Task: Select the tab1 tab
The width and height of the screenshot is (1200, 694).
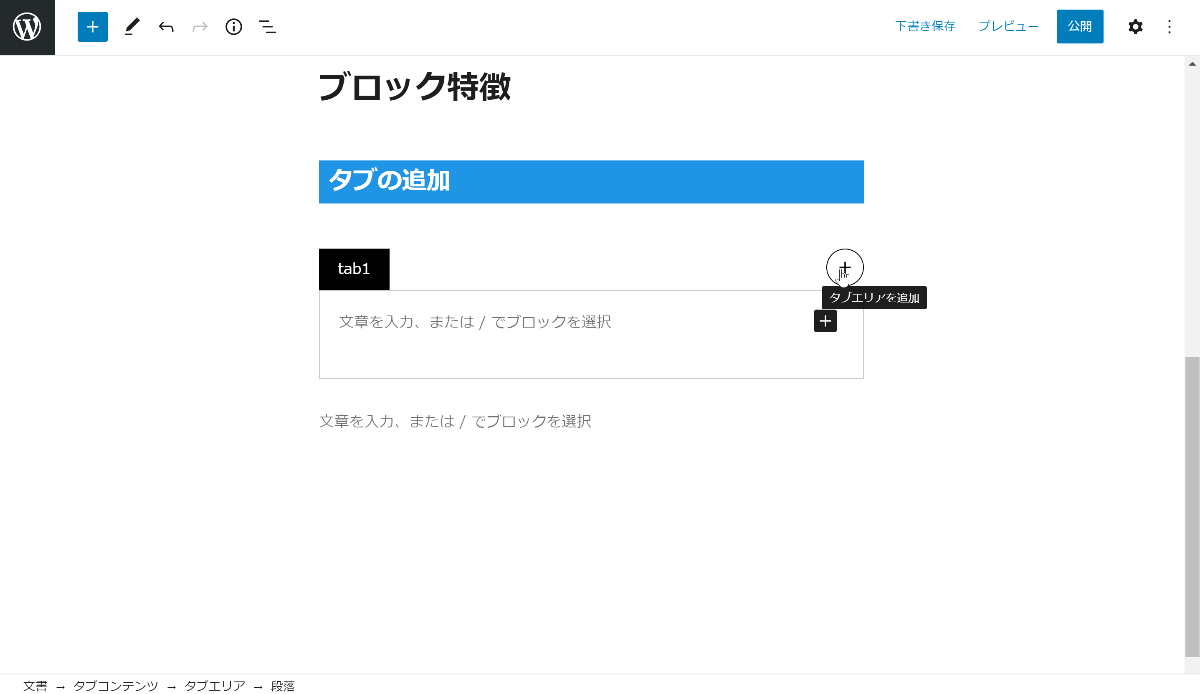Action: click(354, 269)
